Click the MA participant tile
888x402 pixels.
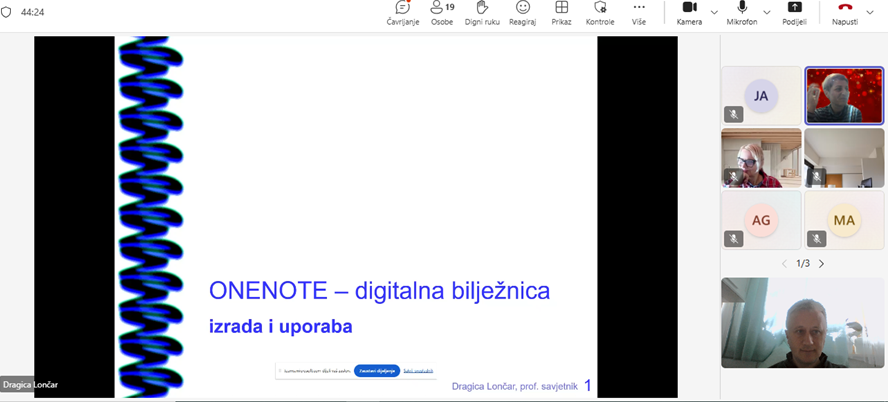(844, 220)
